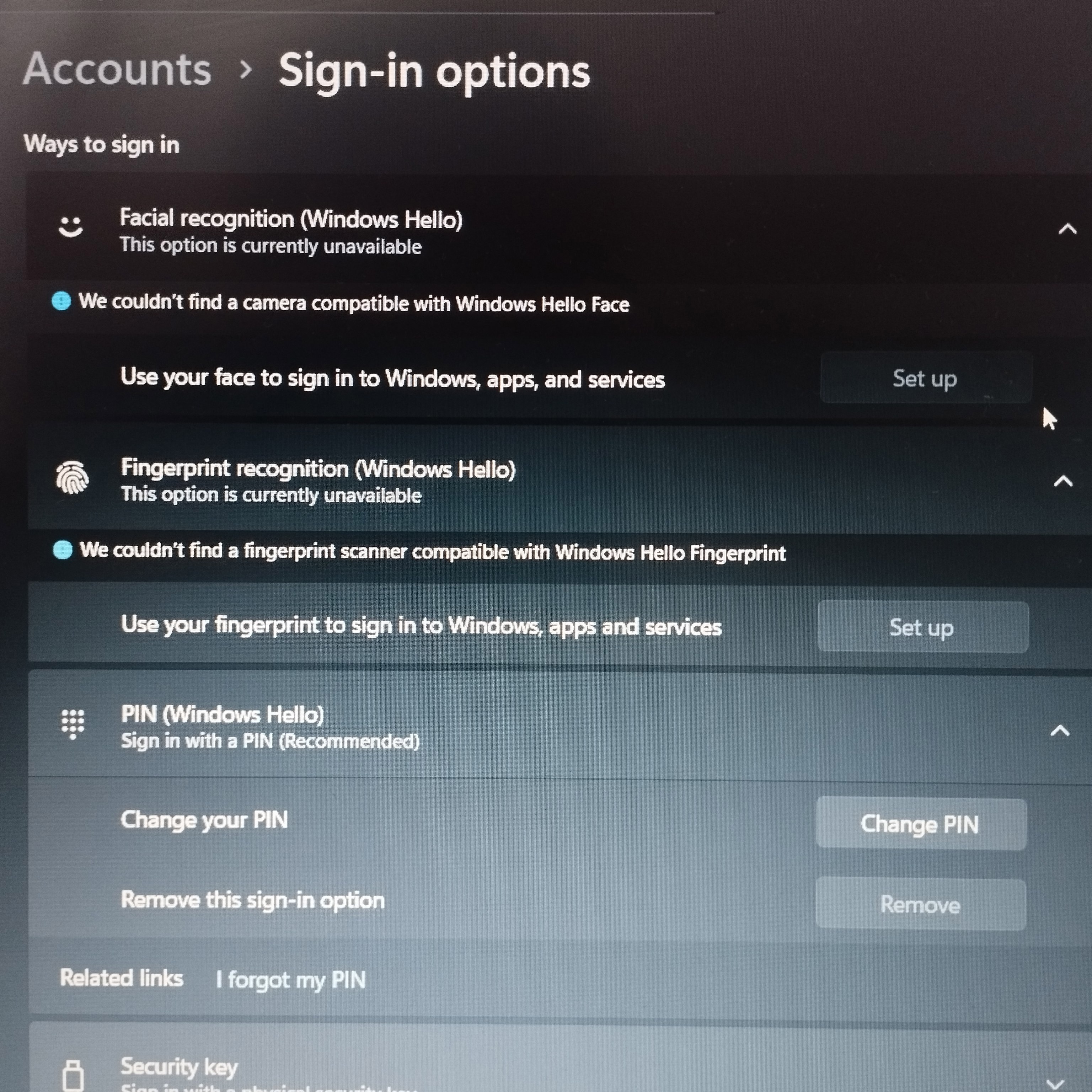Click Set up for fingerprint sign-in
1092x1092 pixels.
pos(922,627)
